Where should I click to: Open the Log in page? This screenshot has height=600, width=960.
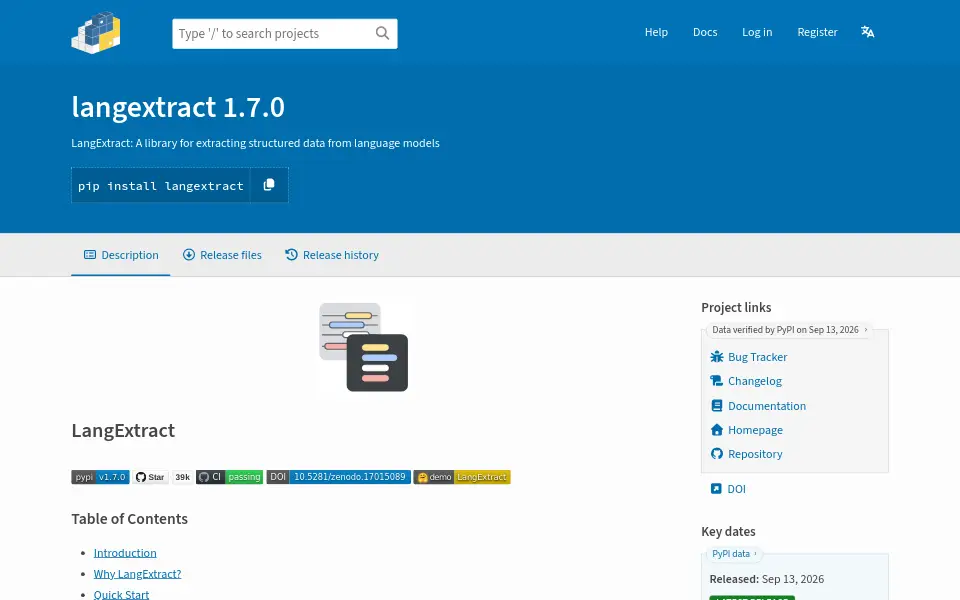tap(757, 32)
